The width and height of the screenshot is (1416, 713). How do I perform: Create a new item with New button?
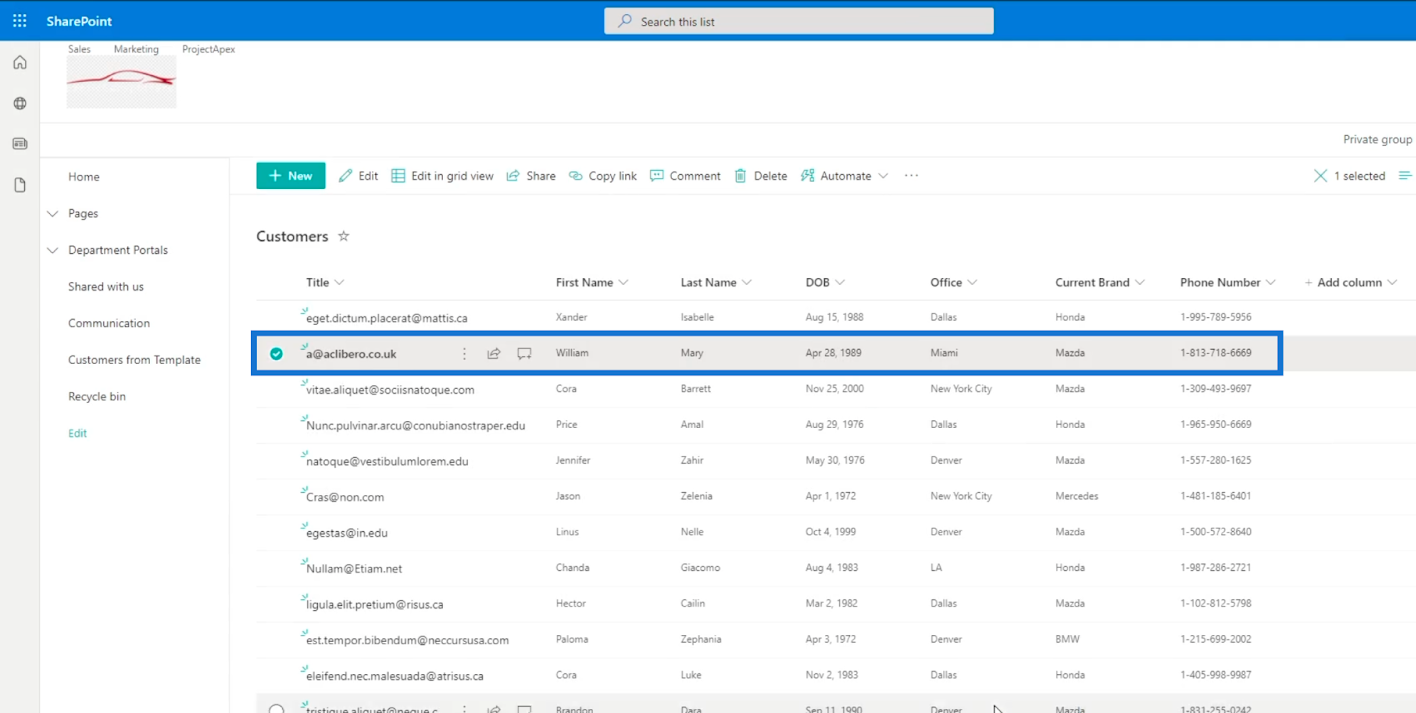291,176
